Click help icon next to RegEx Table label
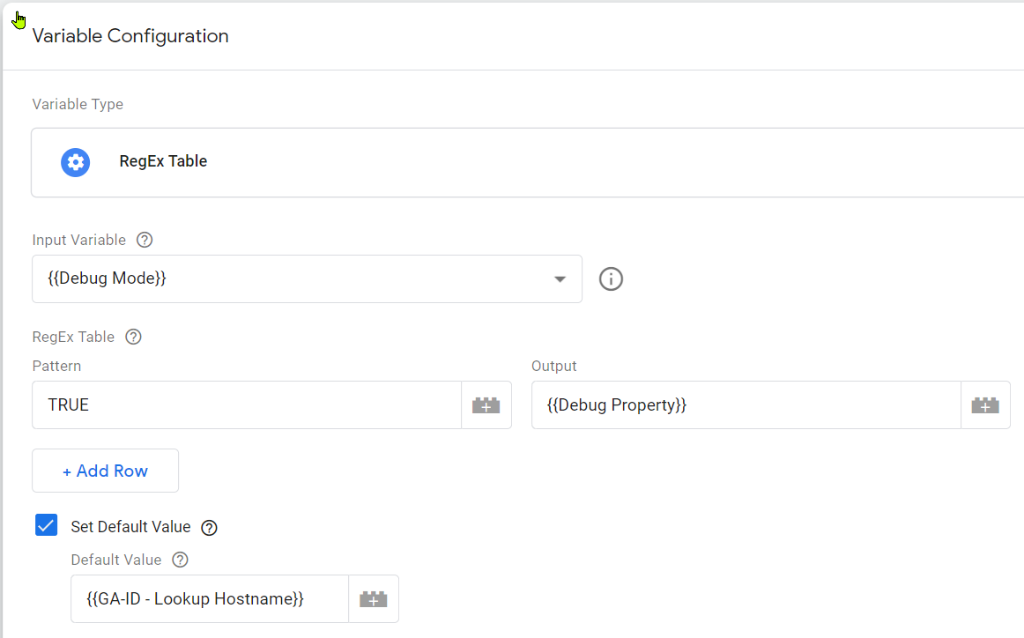This screenshot has height=638, width=1024. click(133, 337)
